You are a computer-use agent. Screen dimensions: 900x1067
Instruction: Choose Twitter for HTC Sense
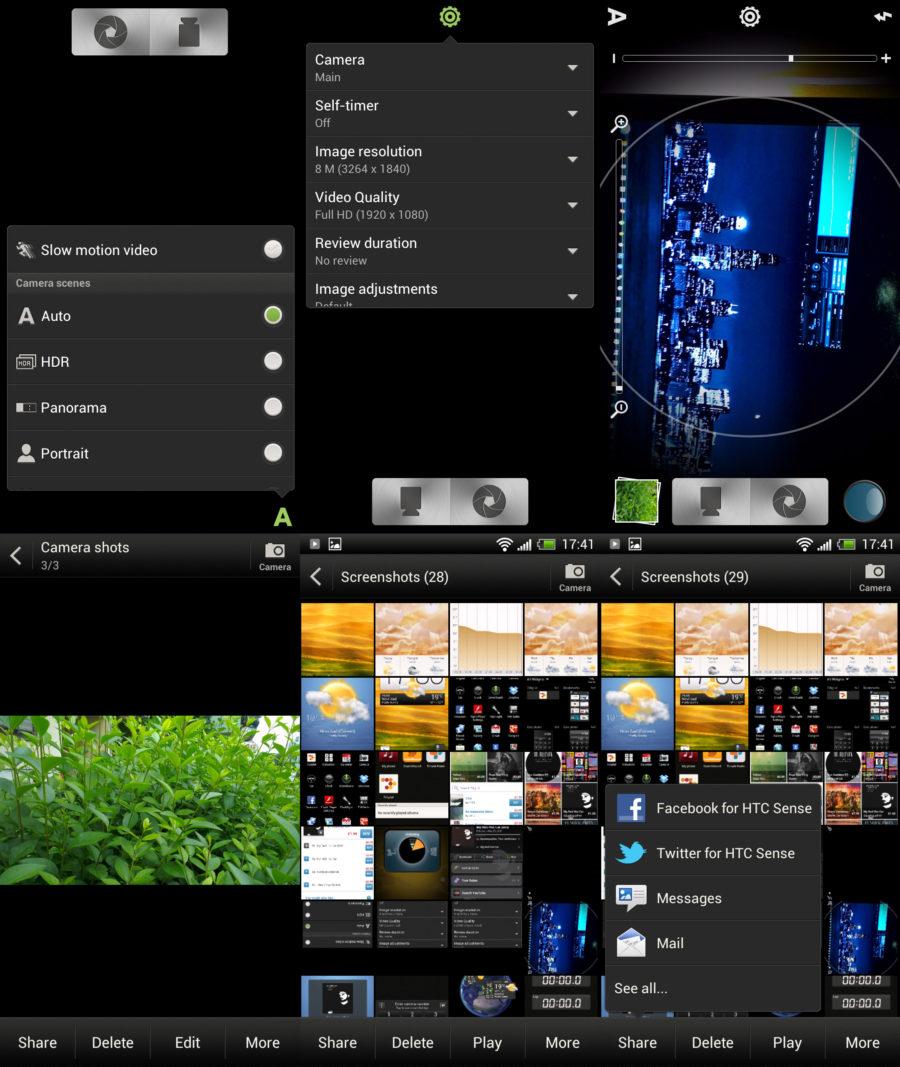tap(713, 853)
